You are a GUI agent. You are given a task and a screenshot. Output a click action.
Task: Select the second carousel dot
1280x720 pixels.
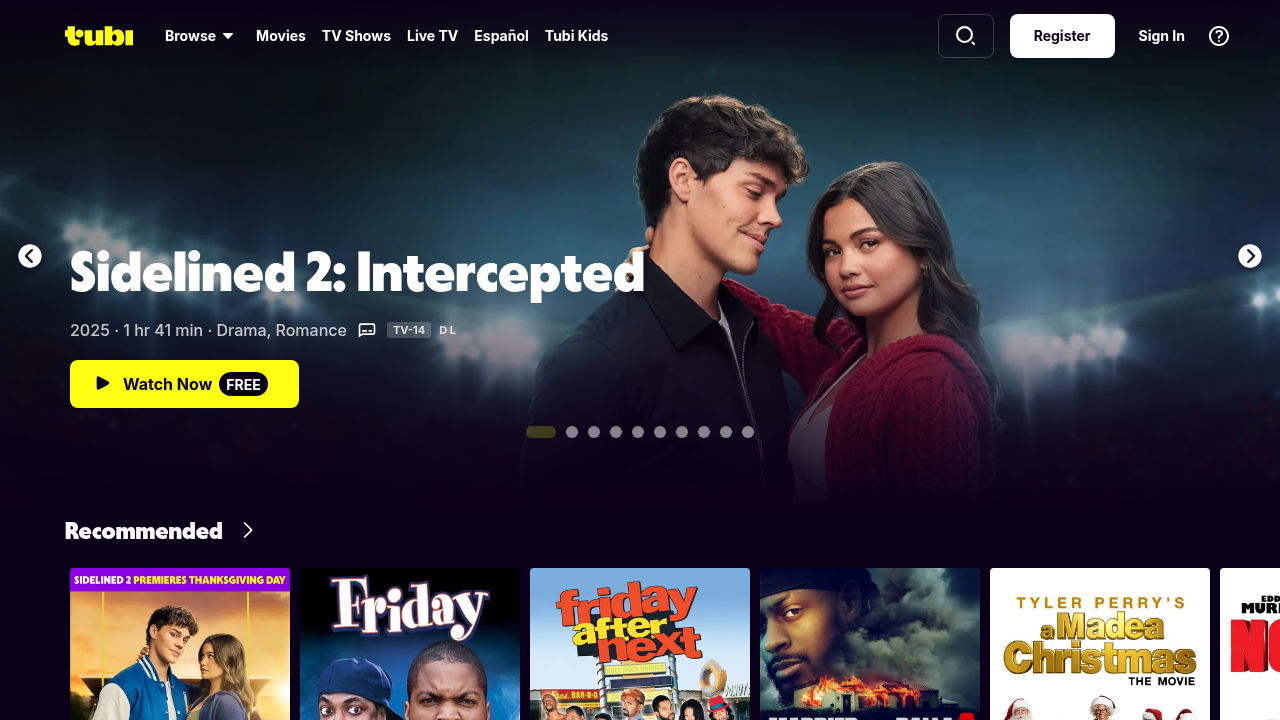(x=572, y=432)
